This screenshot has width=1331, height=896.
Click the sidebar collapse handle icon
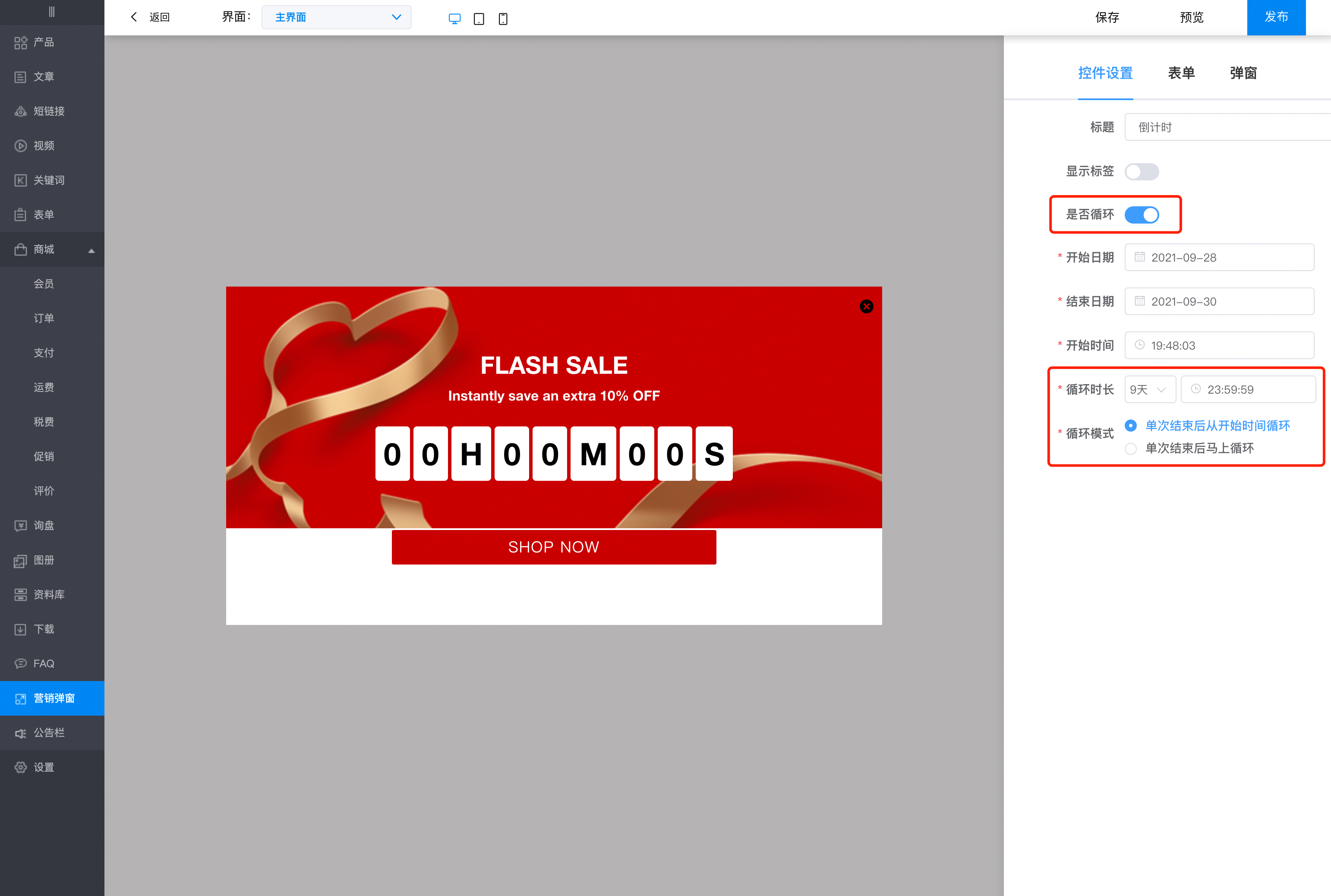coord(51,11)
